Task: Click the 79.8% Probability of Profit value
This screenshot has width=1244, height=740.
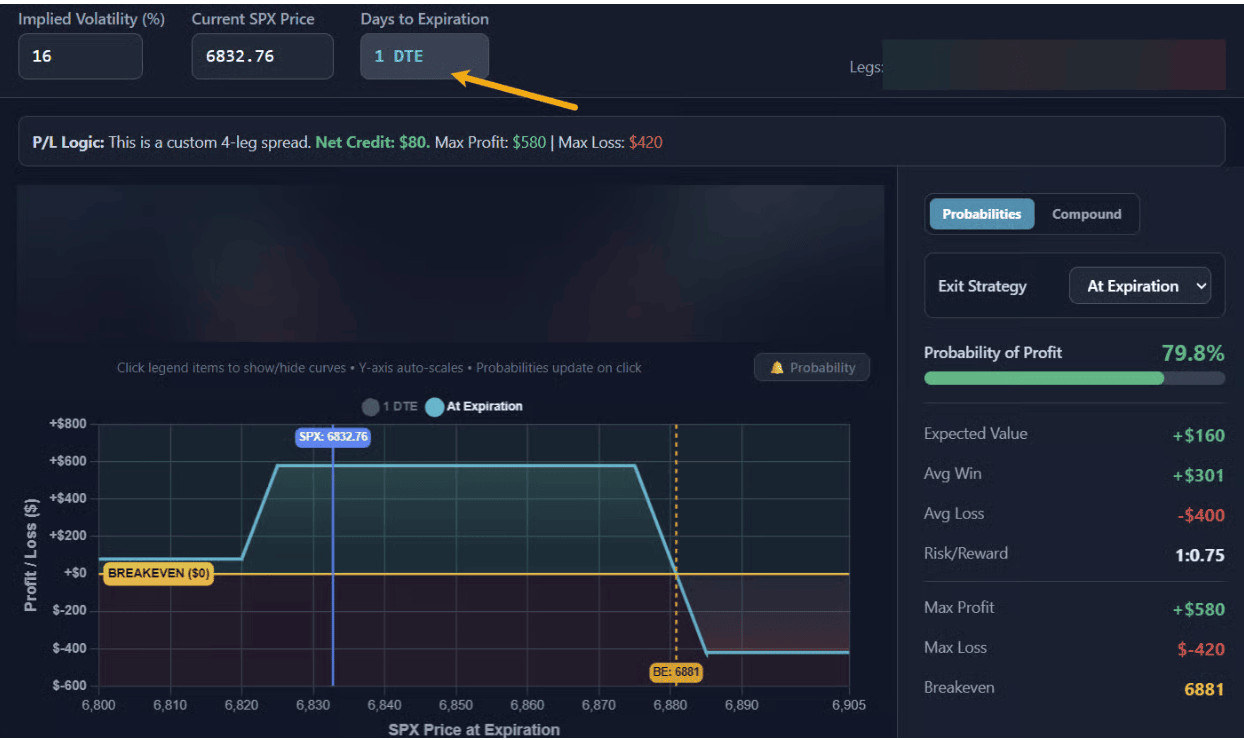Action: pos(1192,353)
